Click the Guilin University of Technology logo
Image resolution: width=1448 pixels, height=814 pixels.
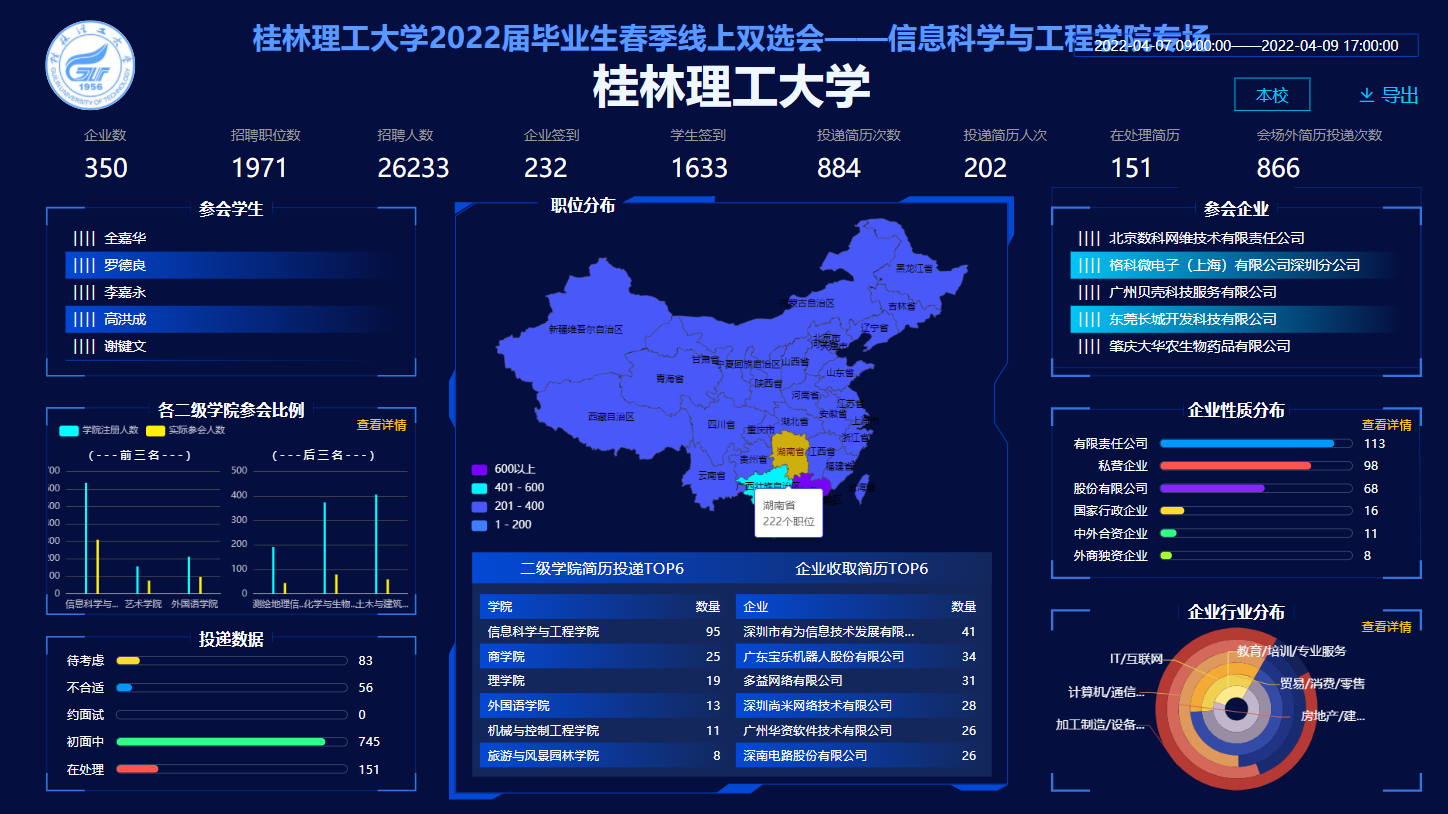pos(90,68)
